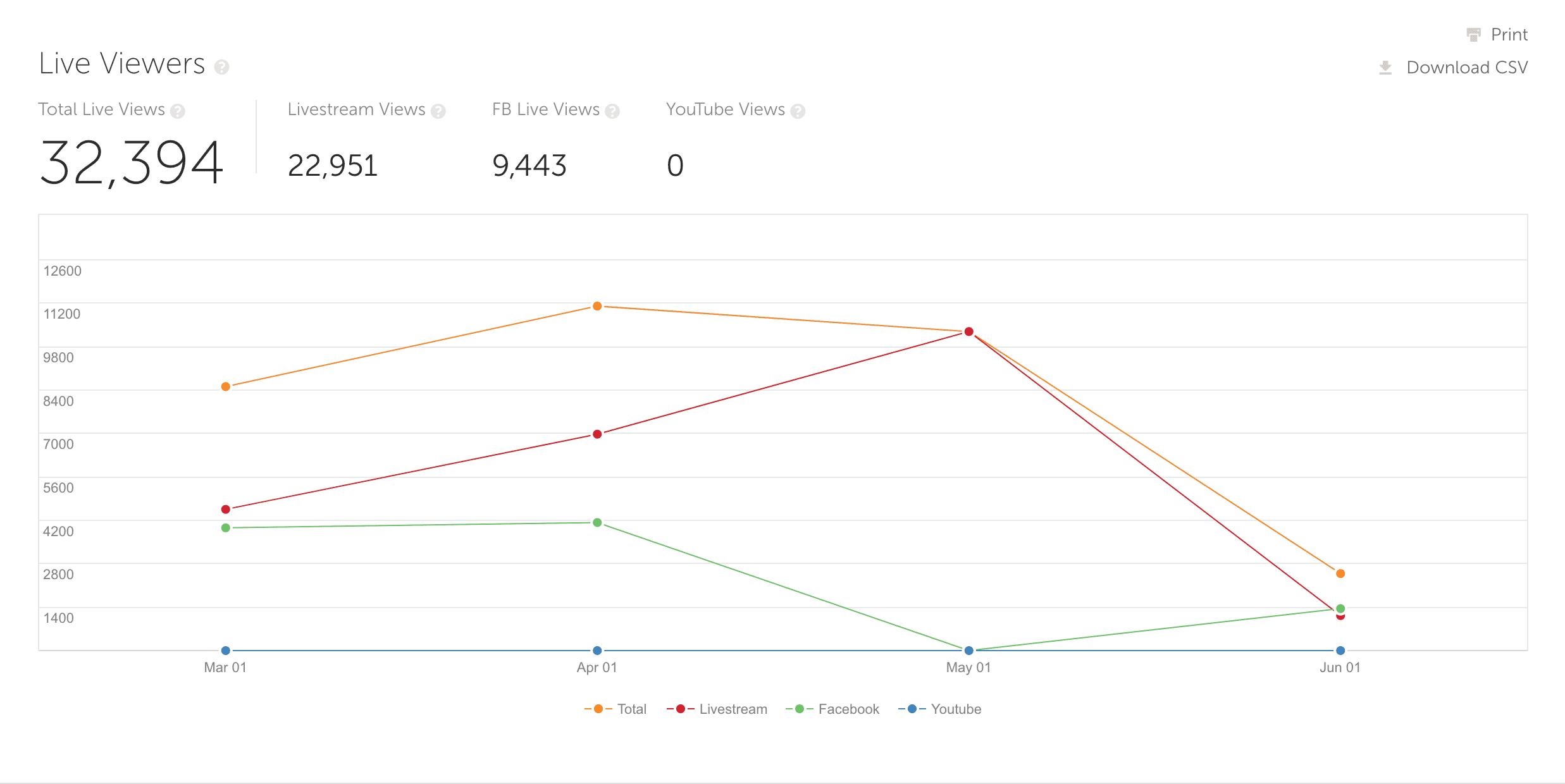Click the Facebook data point at Mar 01

pos(226,528)
